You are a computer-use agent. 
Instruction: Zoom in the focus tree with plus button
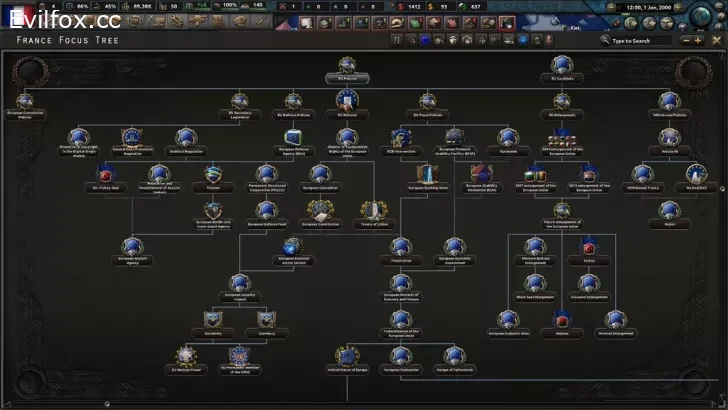coord(698,41)
